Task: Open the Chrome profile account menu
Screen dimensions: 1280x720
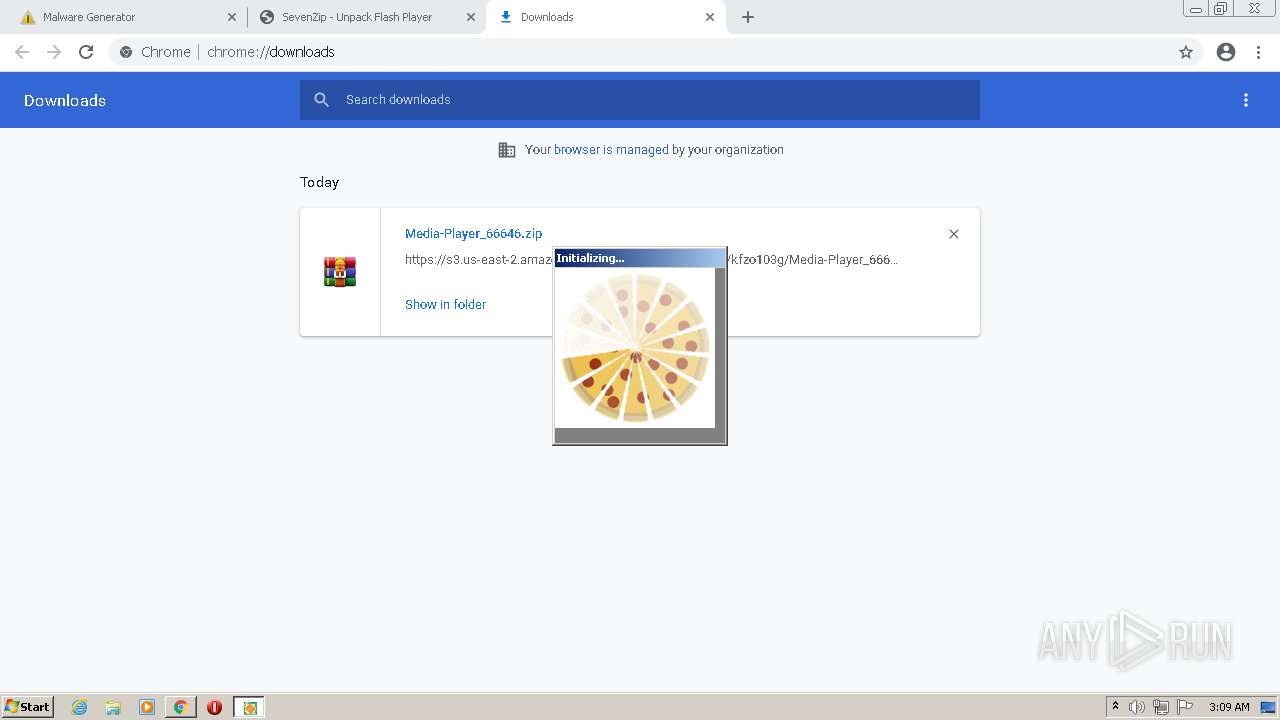Action: tap(1226, 52)
